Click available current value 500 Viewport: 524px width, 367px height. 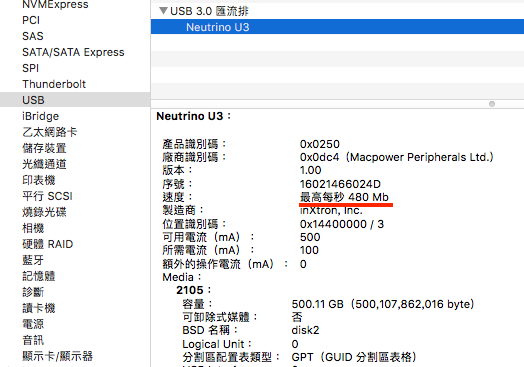(310, 237)
